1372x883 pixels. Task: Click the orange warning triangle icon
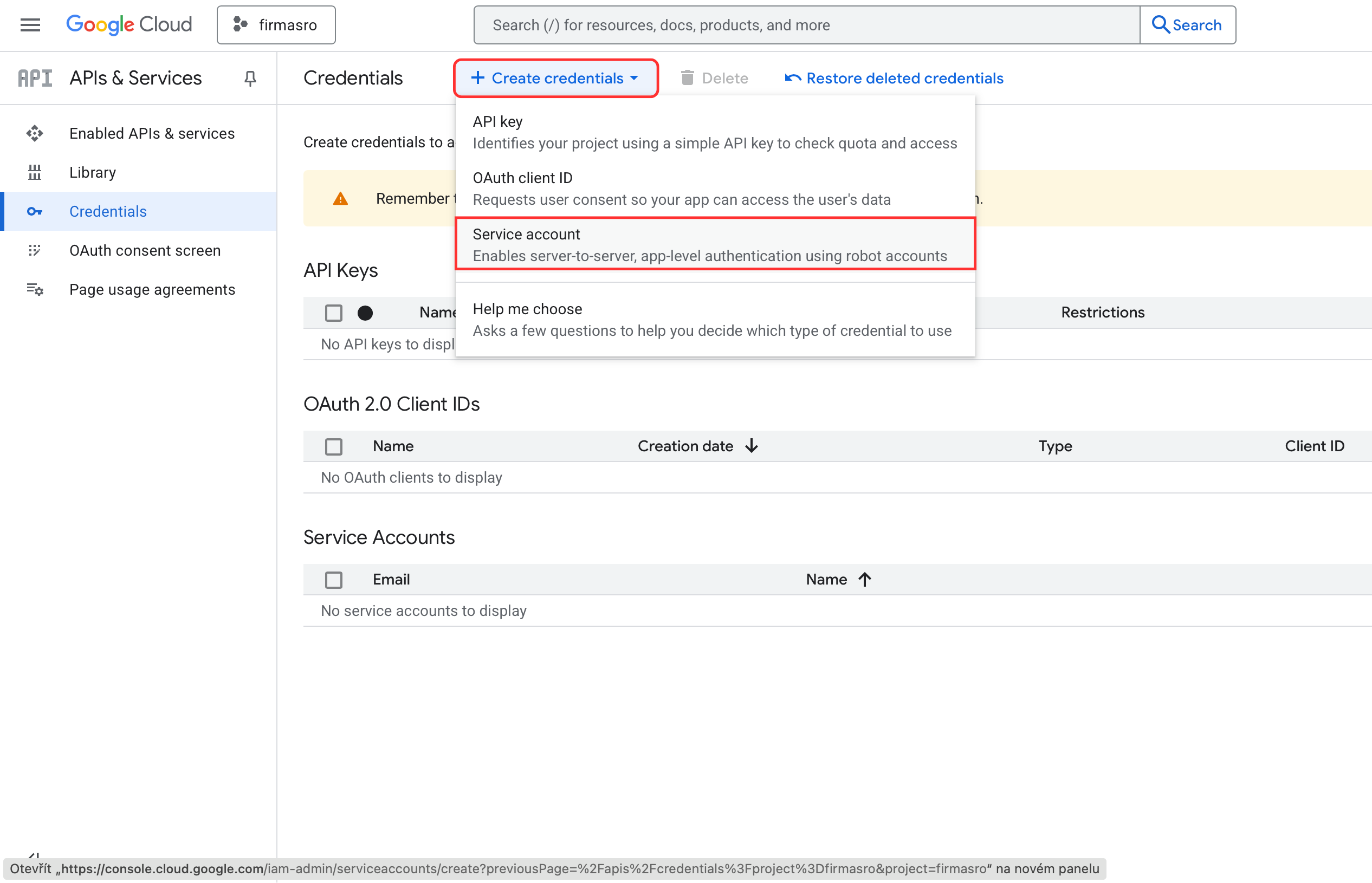[340, 198]
